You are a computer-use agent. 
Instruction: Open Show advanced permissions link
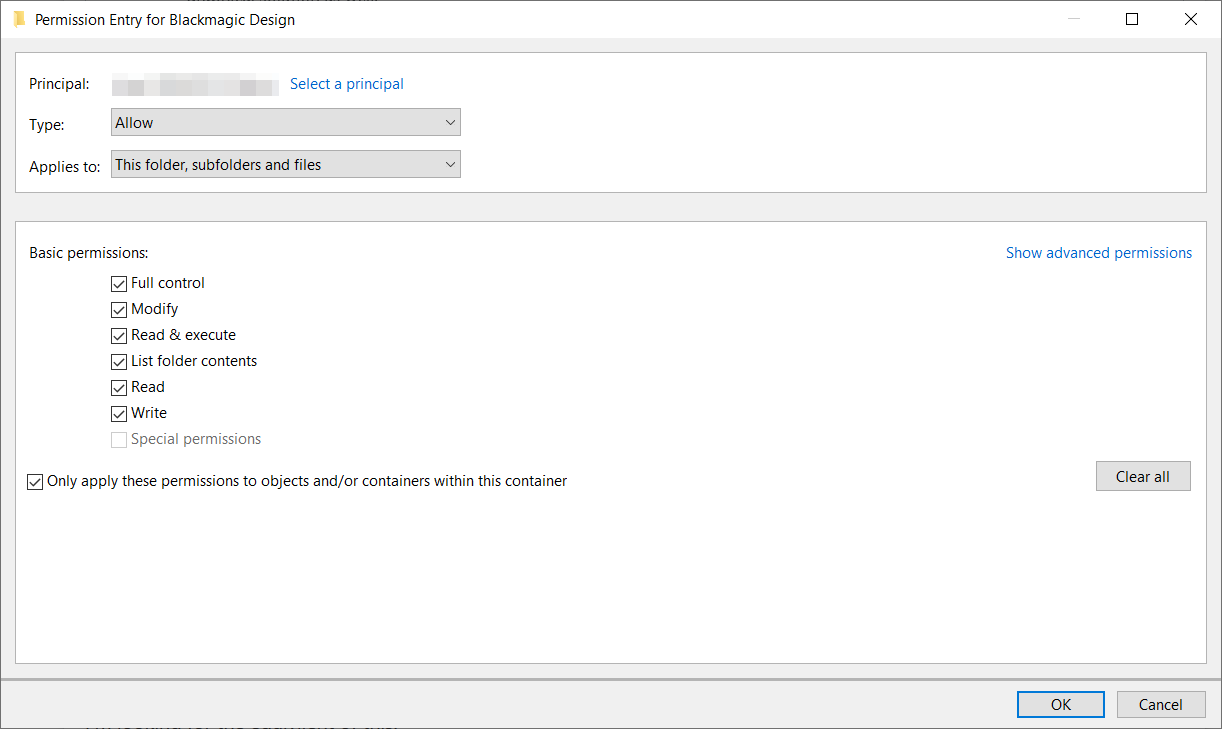[1099, 253]
